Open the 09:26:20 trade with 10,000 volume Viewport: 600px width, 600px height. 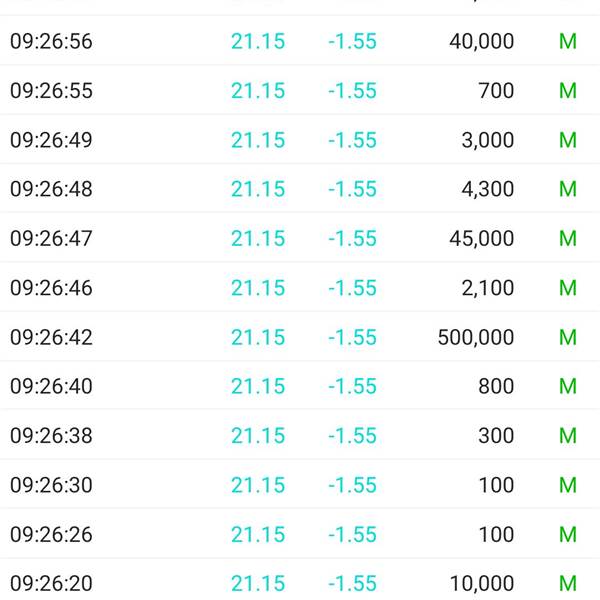(x=300, y=580)
